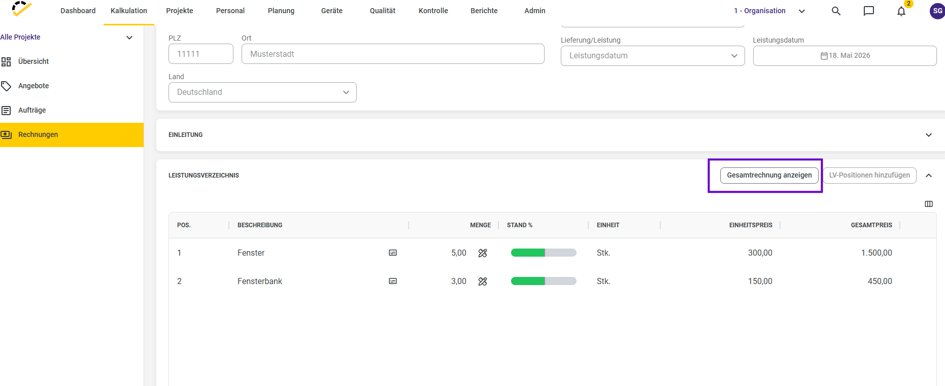
Task: Click the 300,00 unit price
Action: [760, 253]
